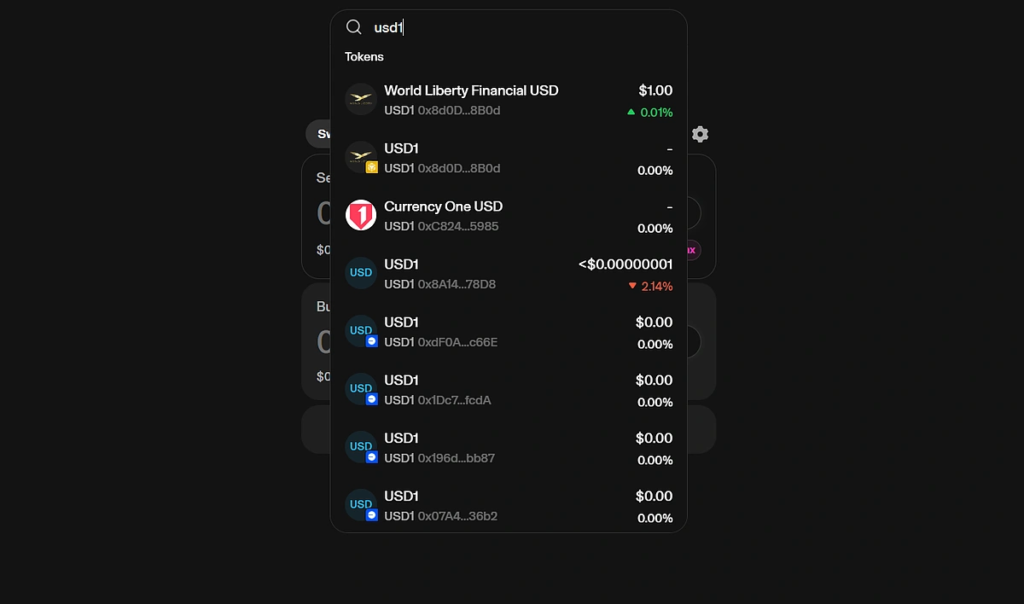Choose USD1 token 0x1Dc7...fcdA
This screenshot has width=1024, height=604.
509,390
